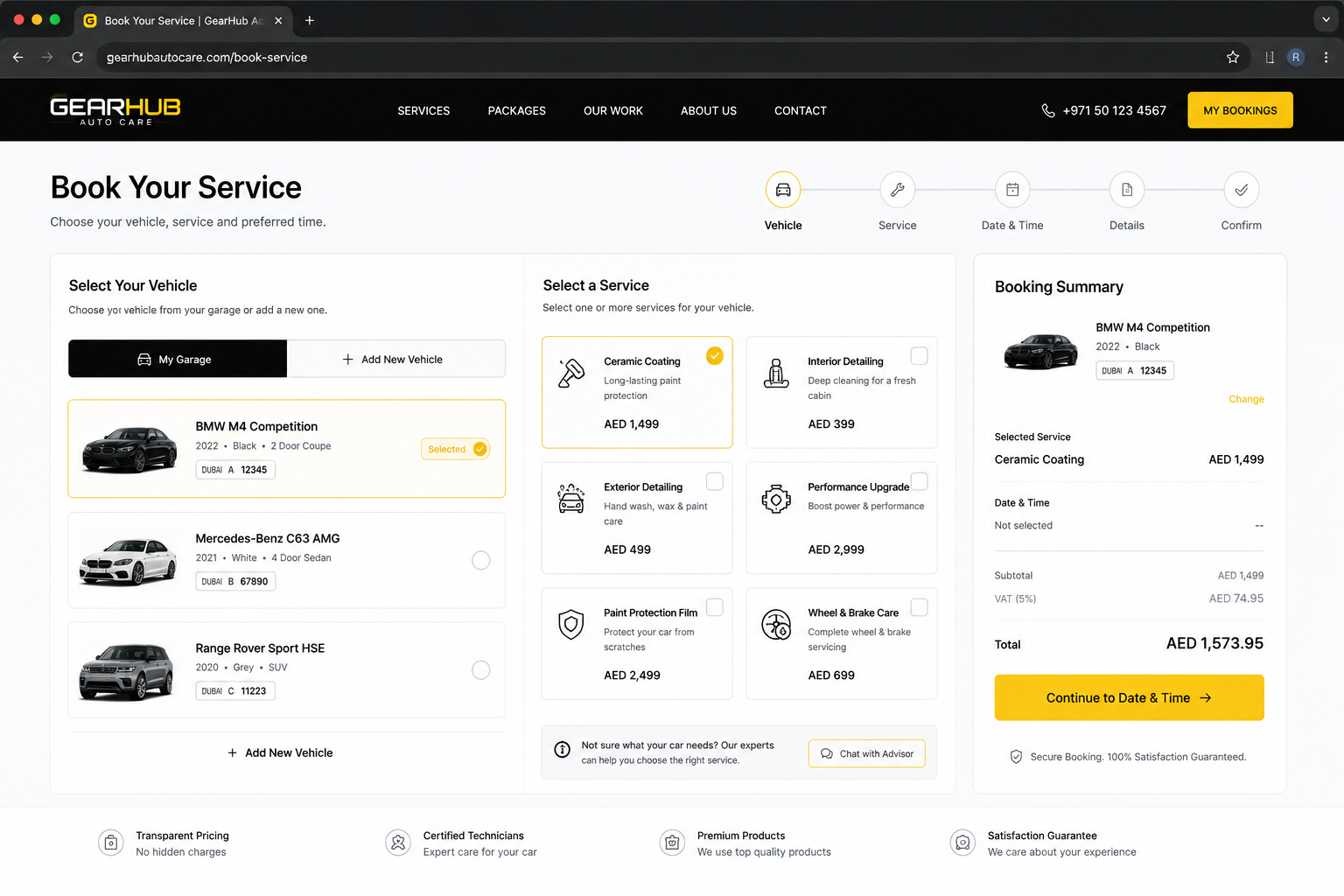Click the Exterior Detailing car wash icon
Screen dimensions: 1344x896
[571, 499]
